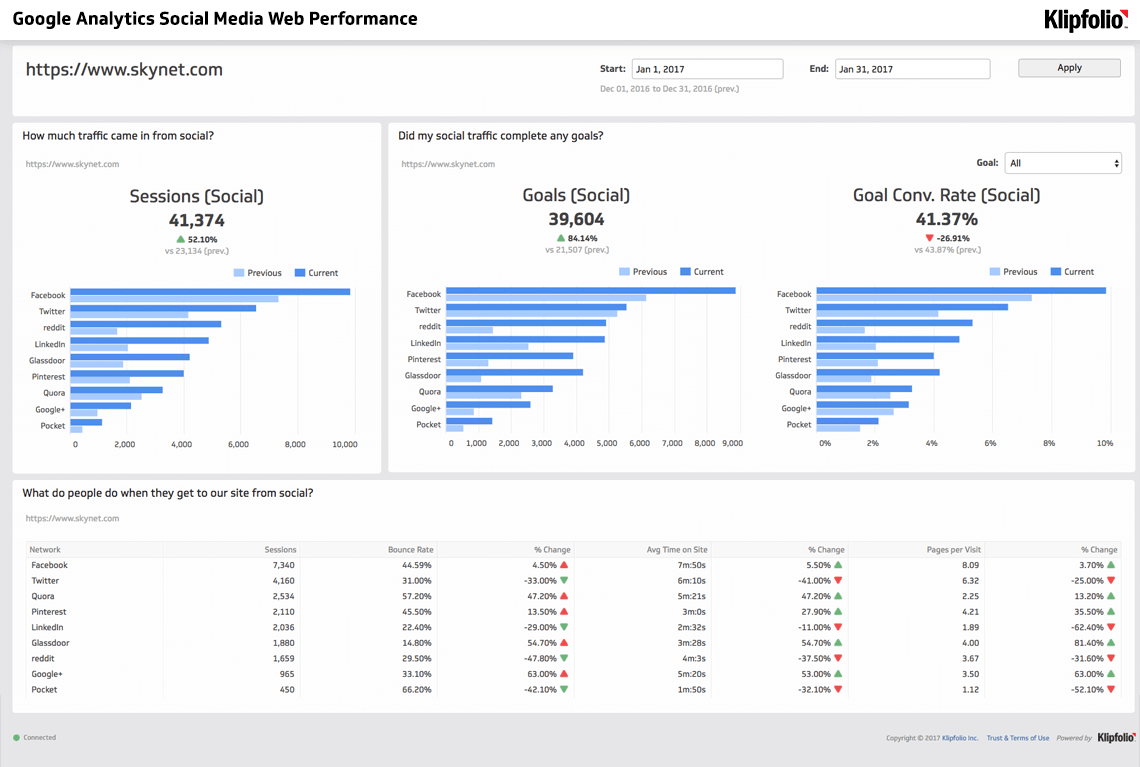Click the Facebook current bar in Sessions chart
Viewport: 1140px width, 767px height.
210,292
